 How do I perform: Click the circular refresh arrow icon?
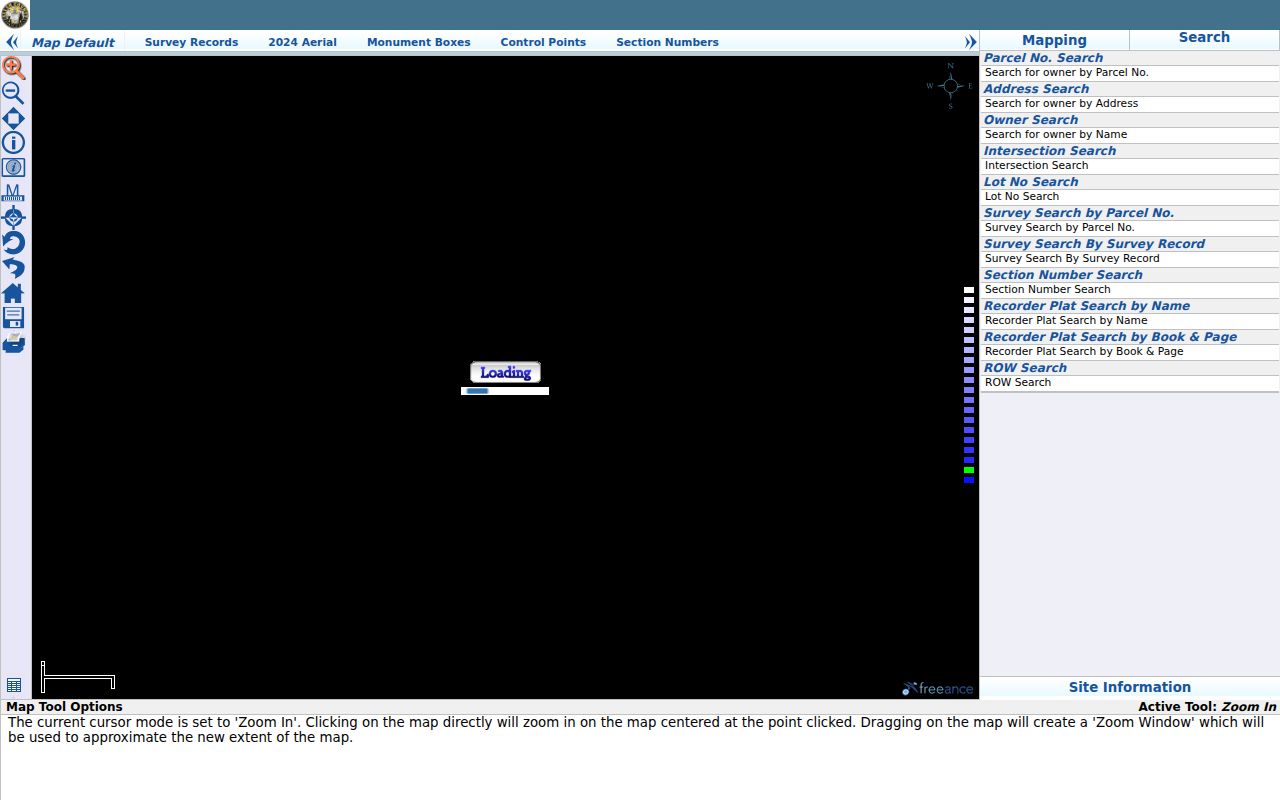click(x=14, y=243)
